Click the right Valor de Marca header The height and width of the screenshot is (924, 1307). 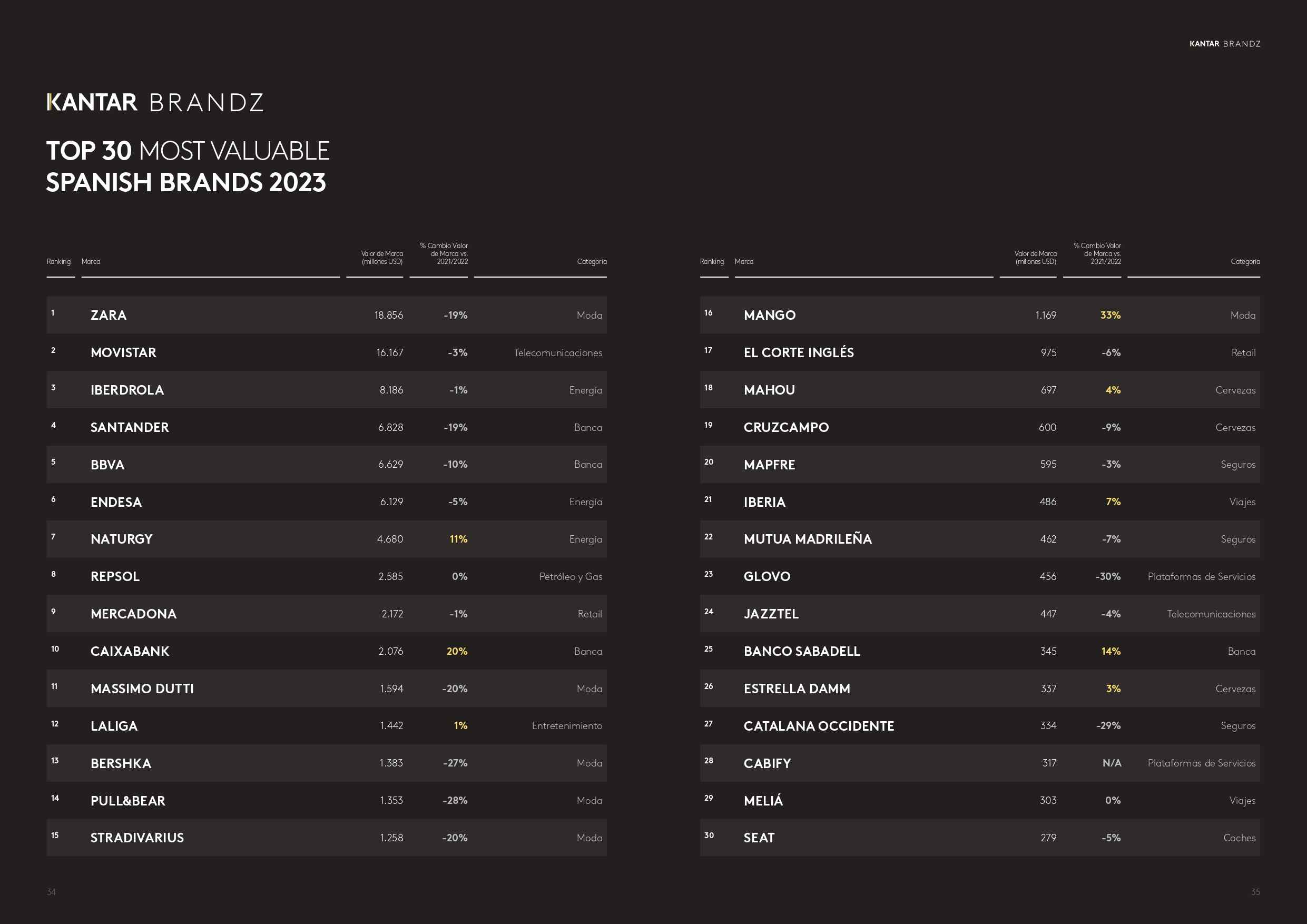click(x=1035, y=258)
